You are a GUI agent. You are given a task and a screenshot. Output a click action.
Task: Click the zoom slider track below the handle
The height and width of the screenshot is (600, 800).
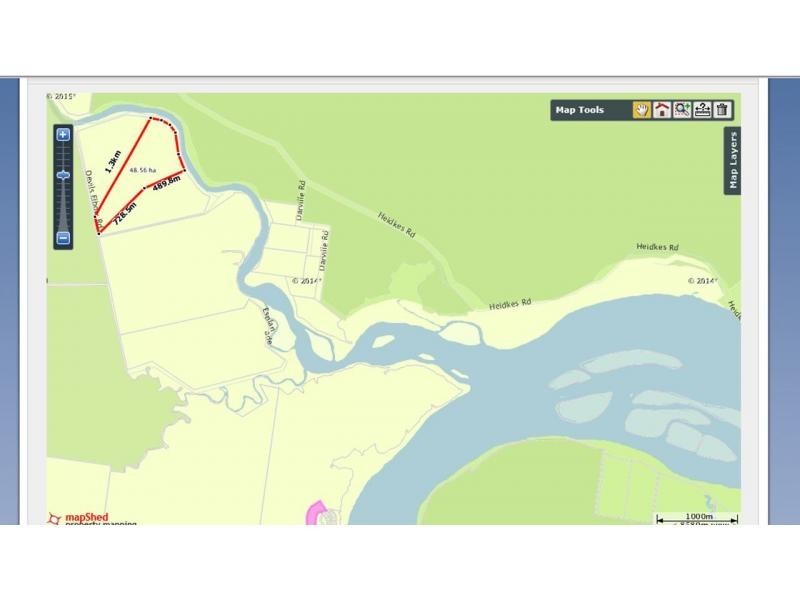(x=63, y=207)
